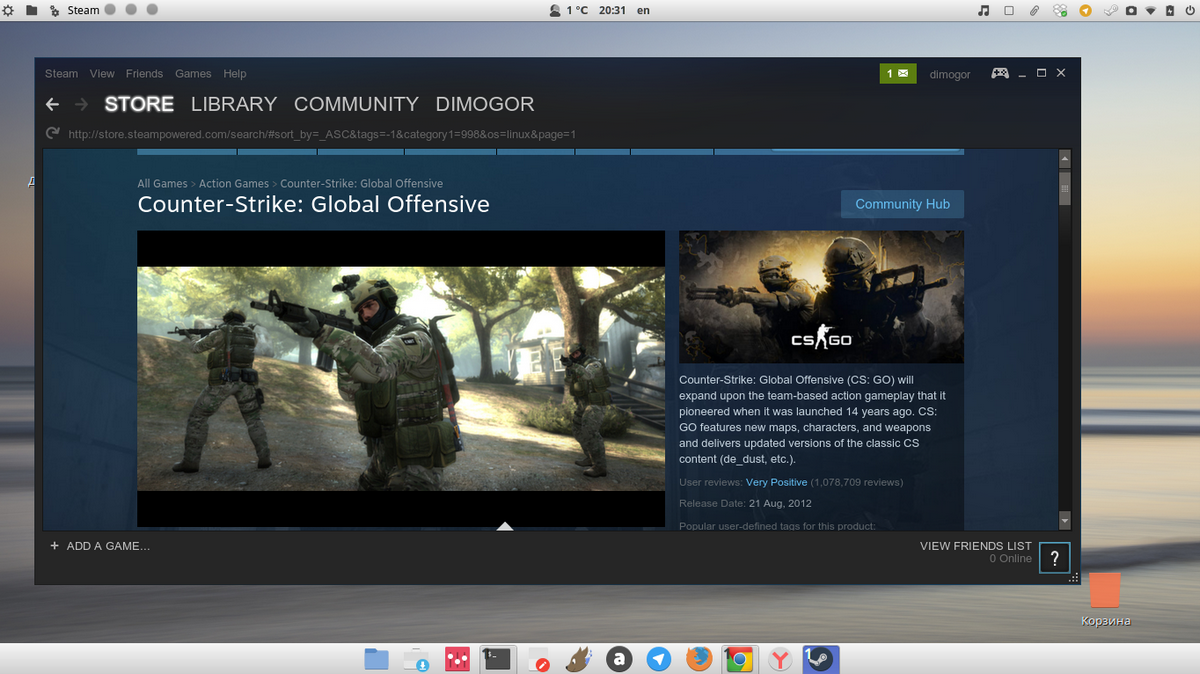Reload the store page
The height and width of the screenshot is (674, 1200).
click(x=53, y=134)
